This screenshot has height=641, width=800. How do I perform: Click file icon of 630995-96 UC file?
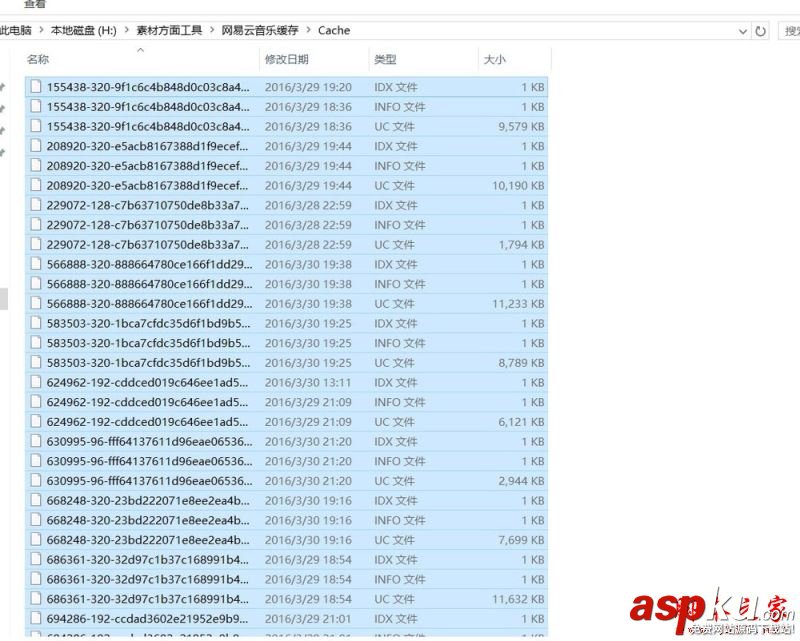36,480
